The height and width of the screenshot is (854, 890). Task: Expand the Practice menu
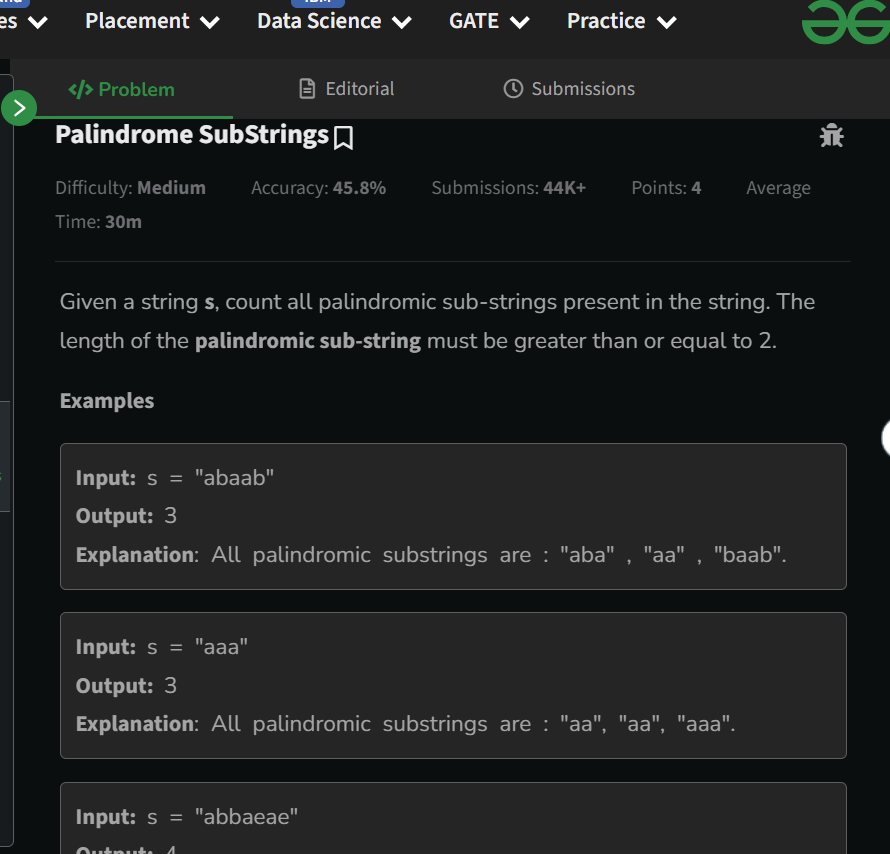[622, 22]
